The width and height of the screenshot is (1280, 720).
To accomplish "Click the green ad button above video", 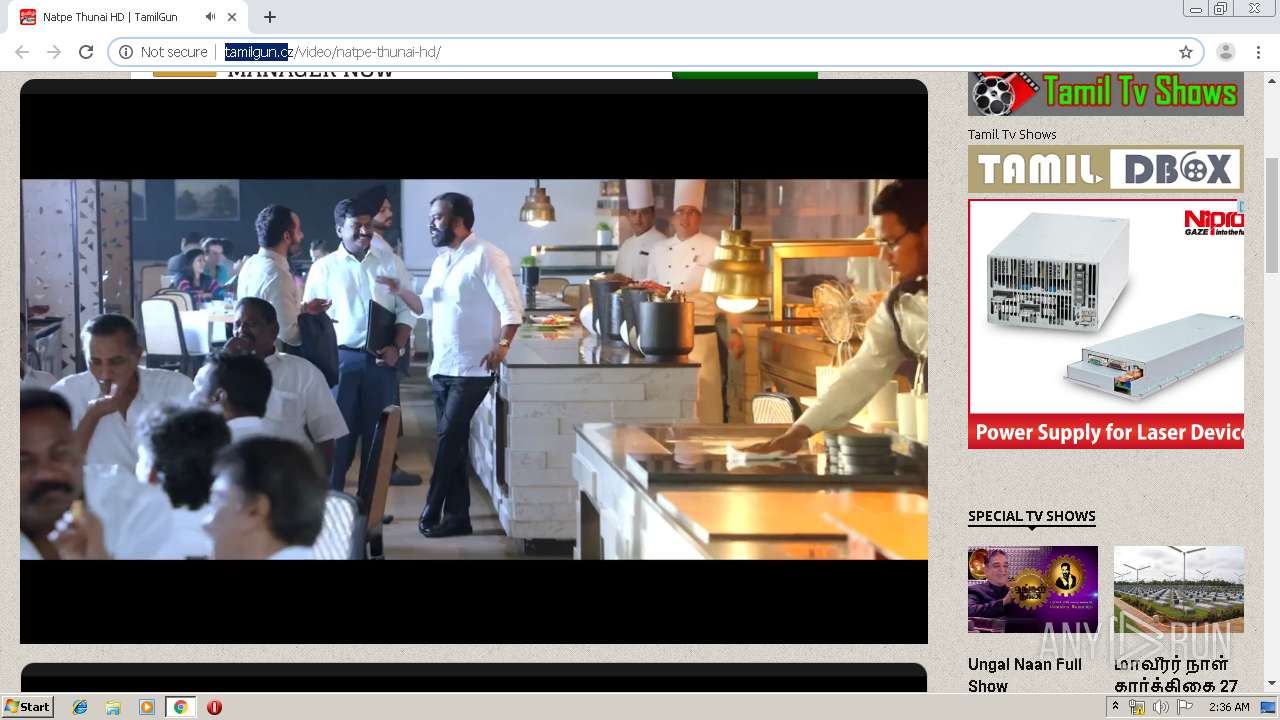I will click(745, 75).
